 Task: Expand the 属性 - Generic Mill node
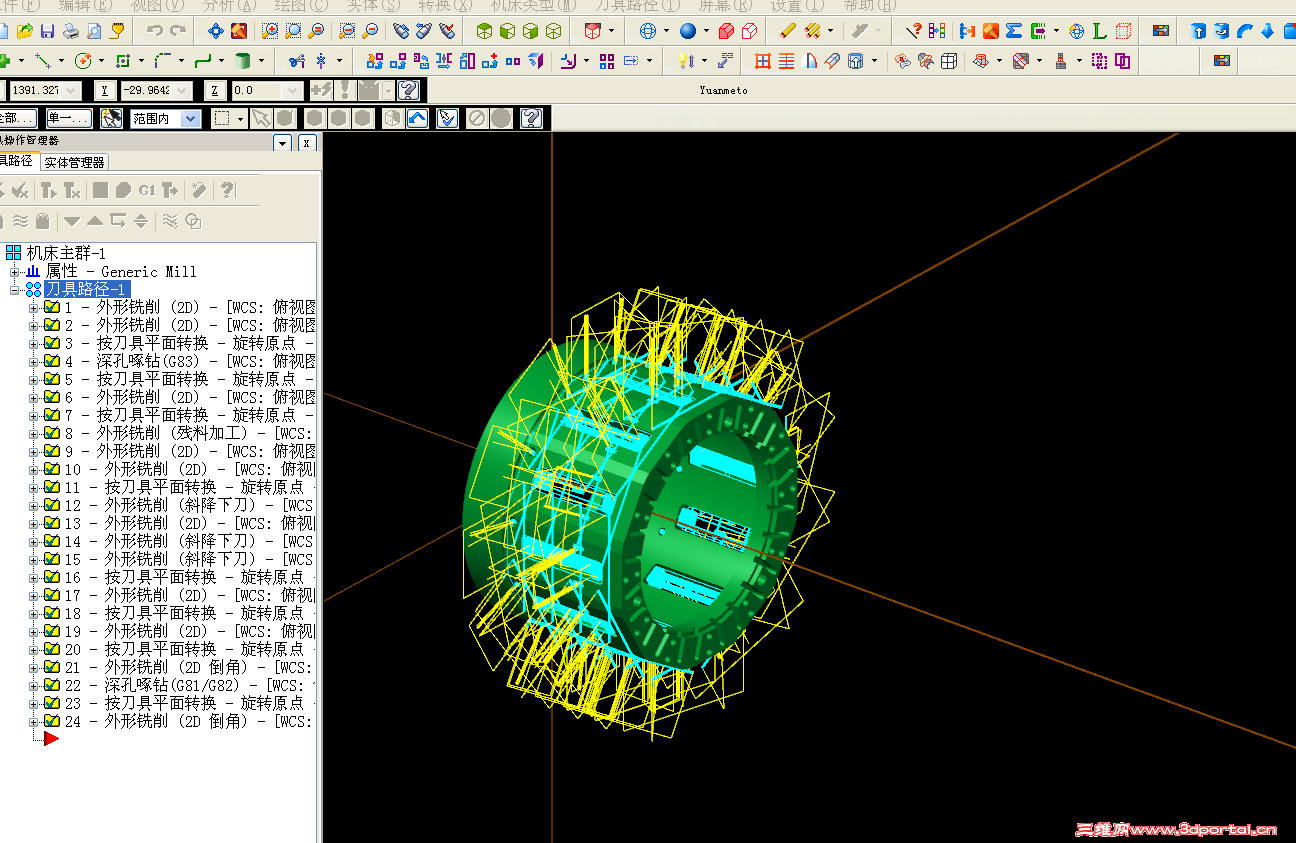[x=15, y=271]
